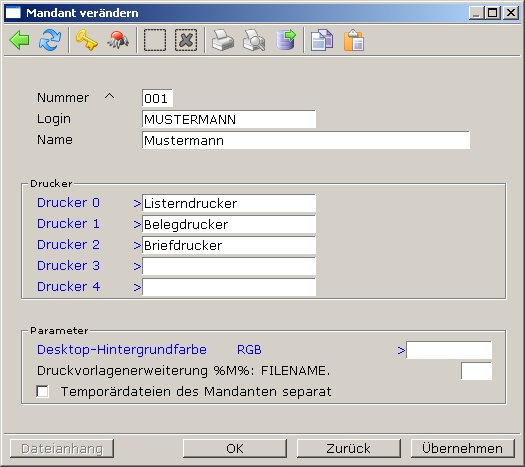Focus the Name field with Mustermann

point(306,140)
